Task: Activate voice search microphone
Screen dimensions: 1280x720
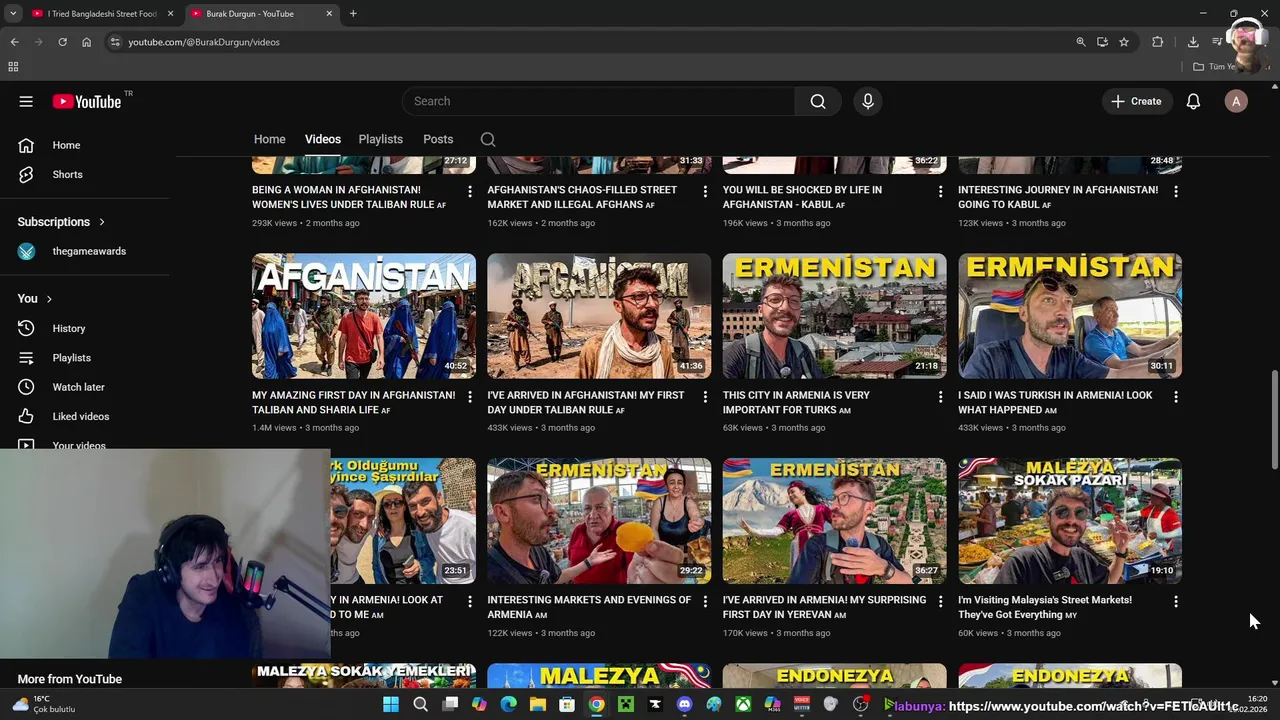Action: [868, 101]
